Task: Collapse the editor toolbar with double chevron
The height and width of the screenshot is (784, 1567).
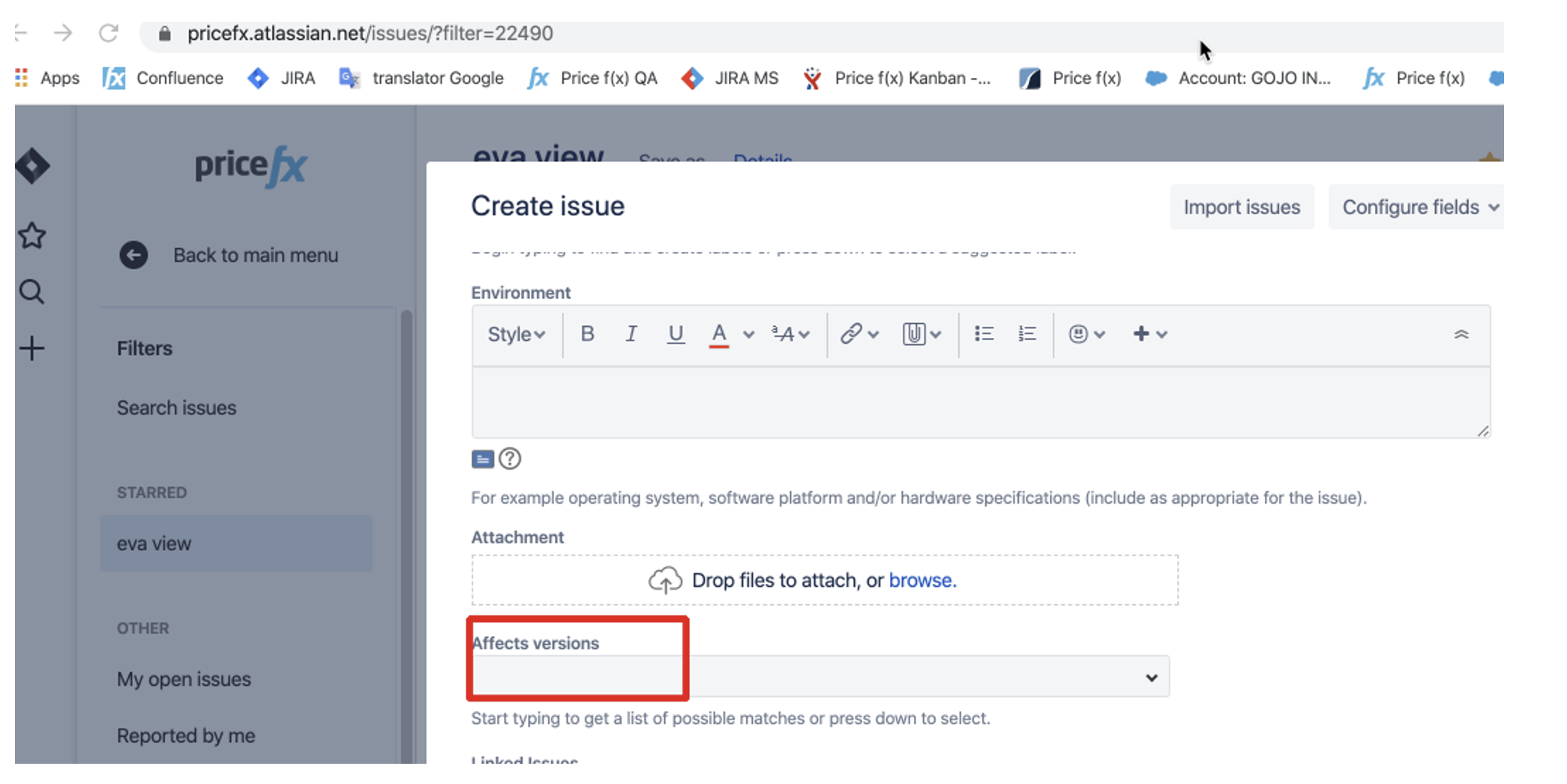Action: click(1461, 334)
